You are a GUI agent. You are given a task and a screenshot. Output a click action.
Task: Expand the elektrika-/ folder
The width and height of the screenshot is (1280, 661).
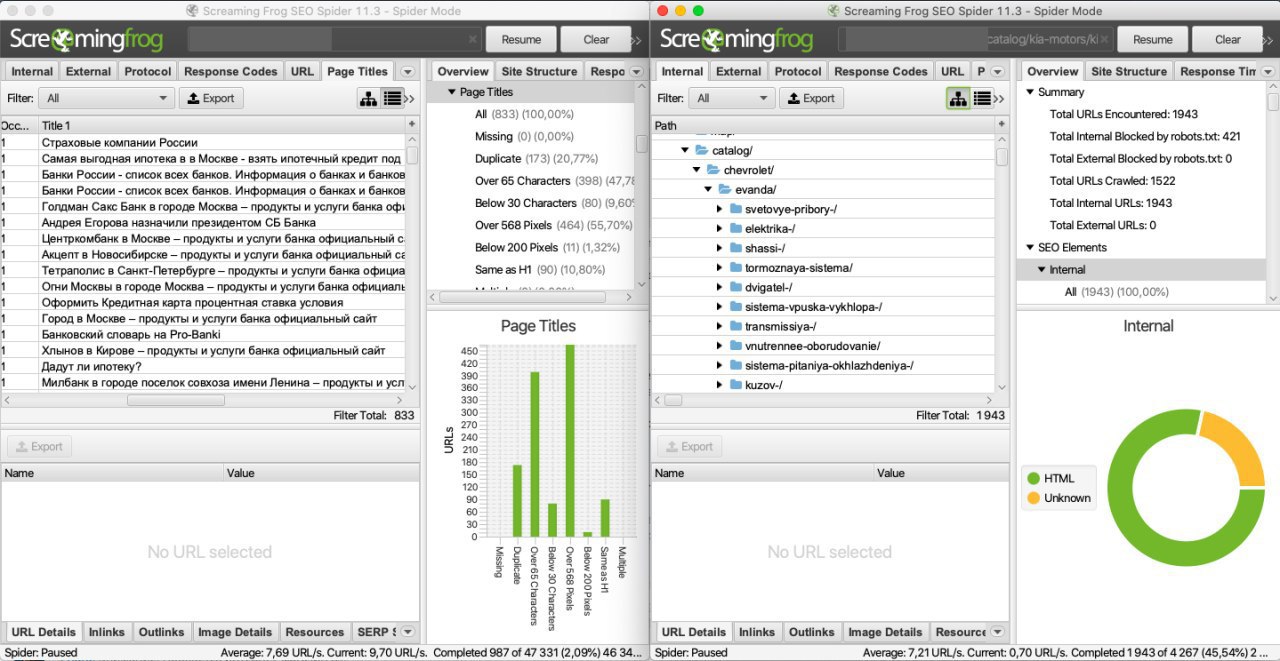point(720,229)
